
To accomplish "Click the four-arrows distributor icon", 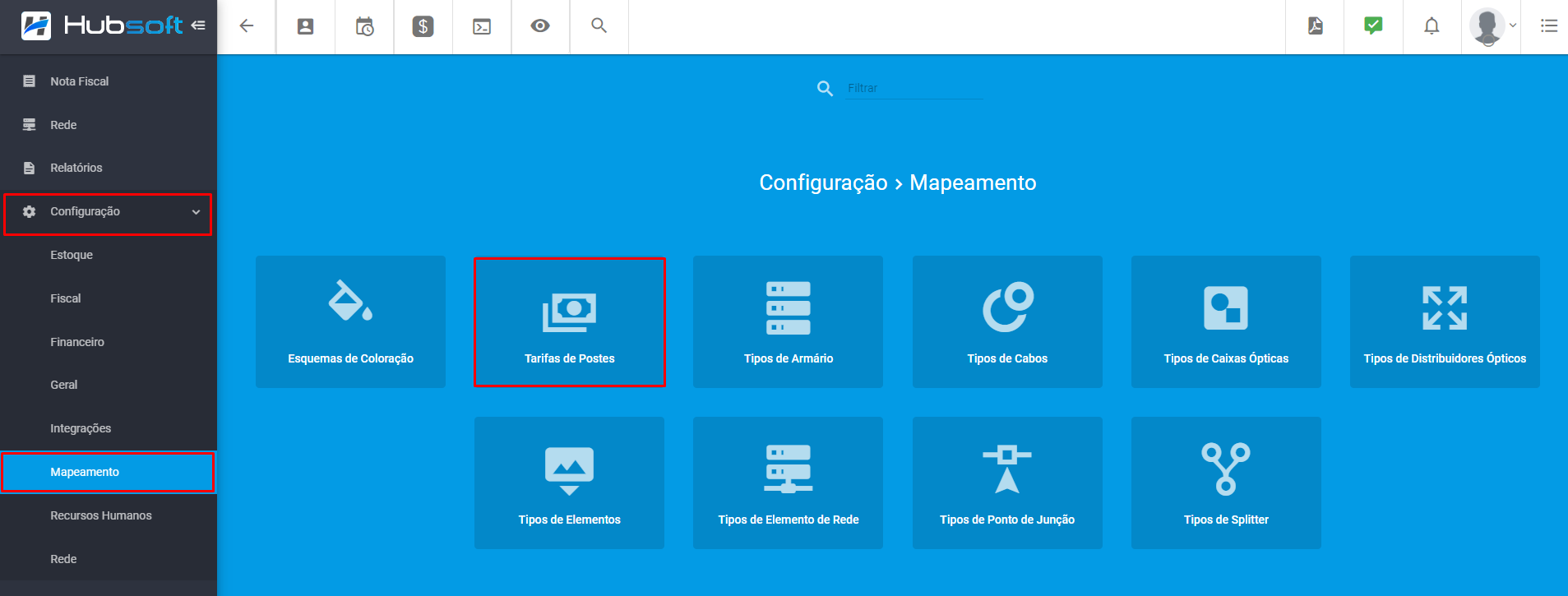I will click(1445, 307).
